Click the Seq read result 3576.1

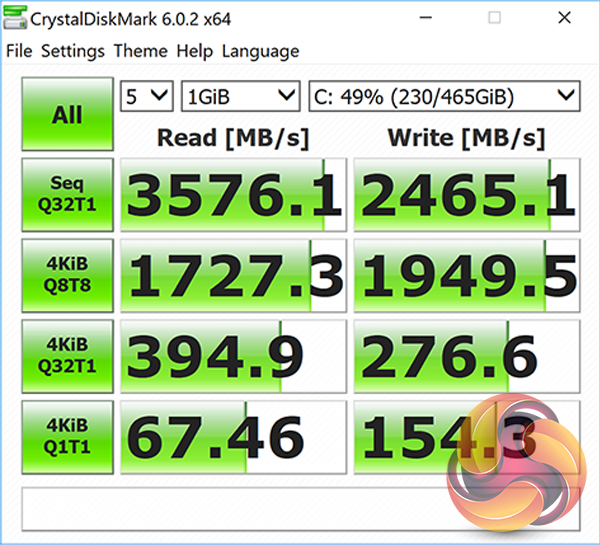[x=233, y=195]
